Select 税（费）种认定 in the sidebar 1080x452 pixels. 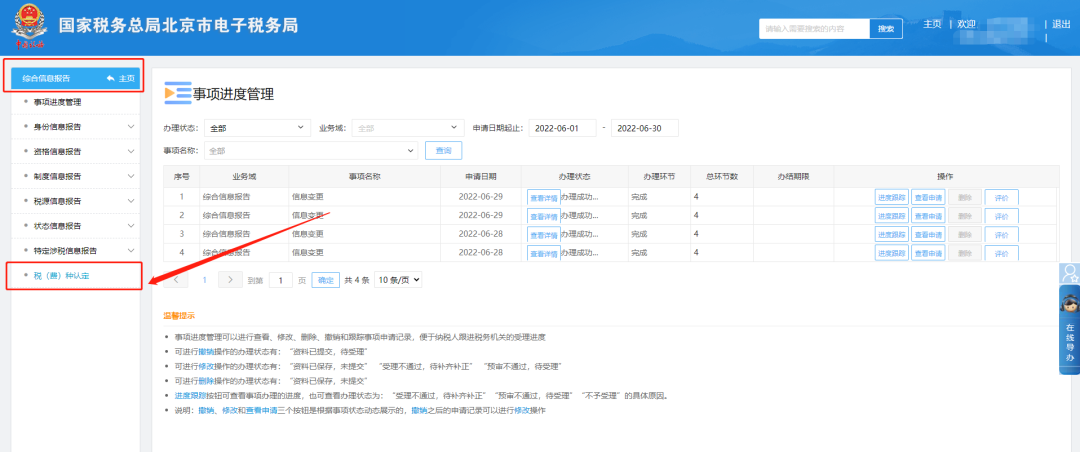(x=62, y=275)
